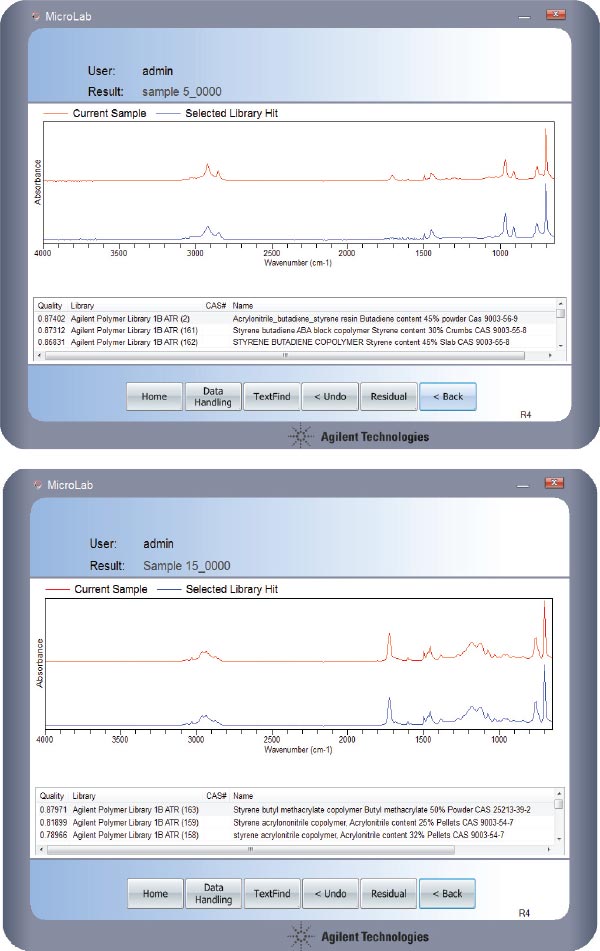This screenshot has width=600, height=951.
Task: Show Residual for the sample 5_0000 result
Action: click(388, 397)
